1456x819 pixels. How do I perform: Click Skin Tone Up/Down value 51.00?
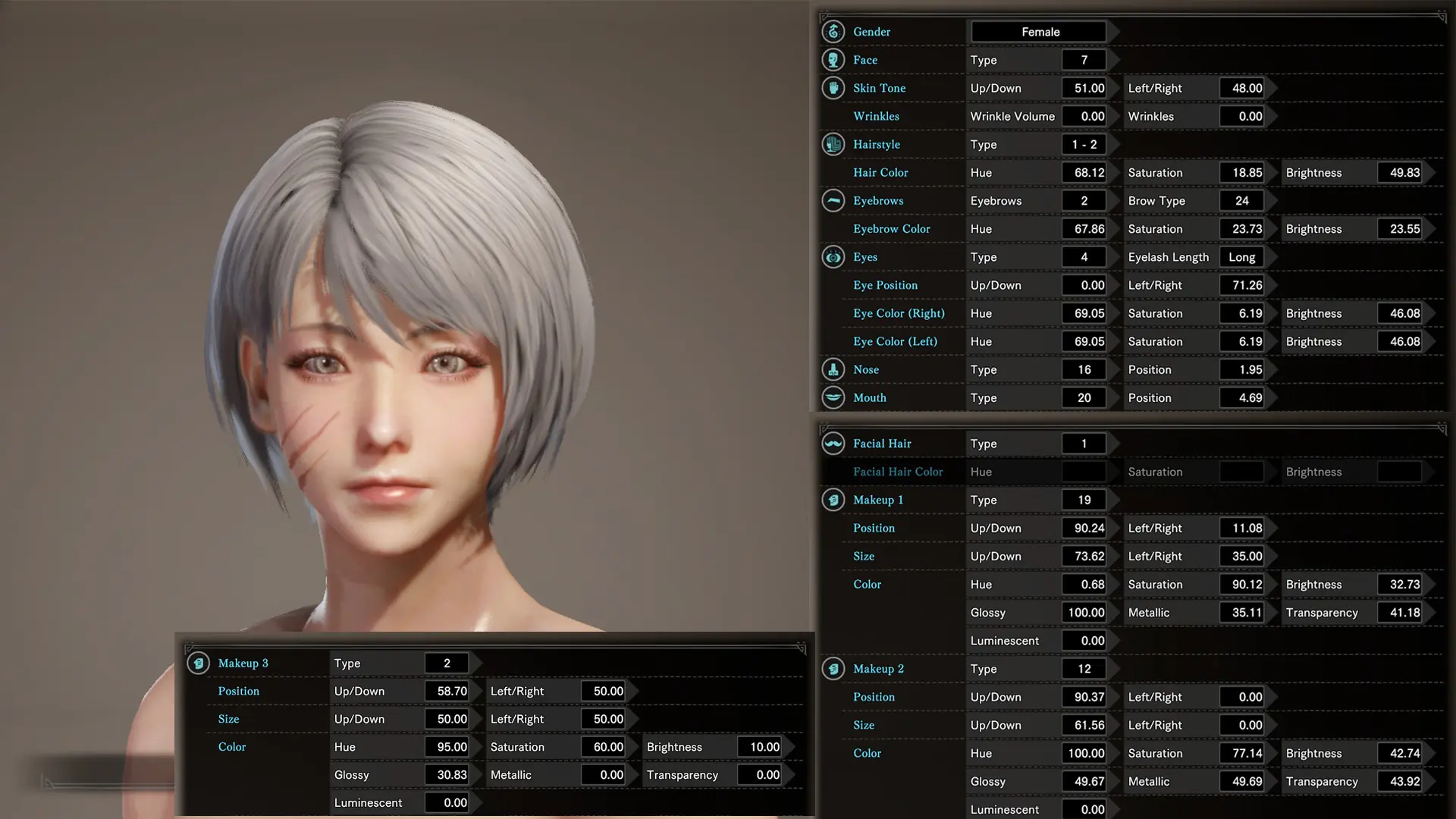[1084, 88]
